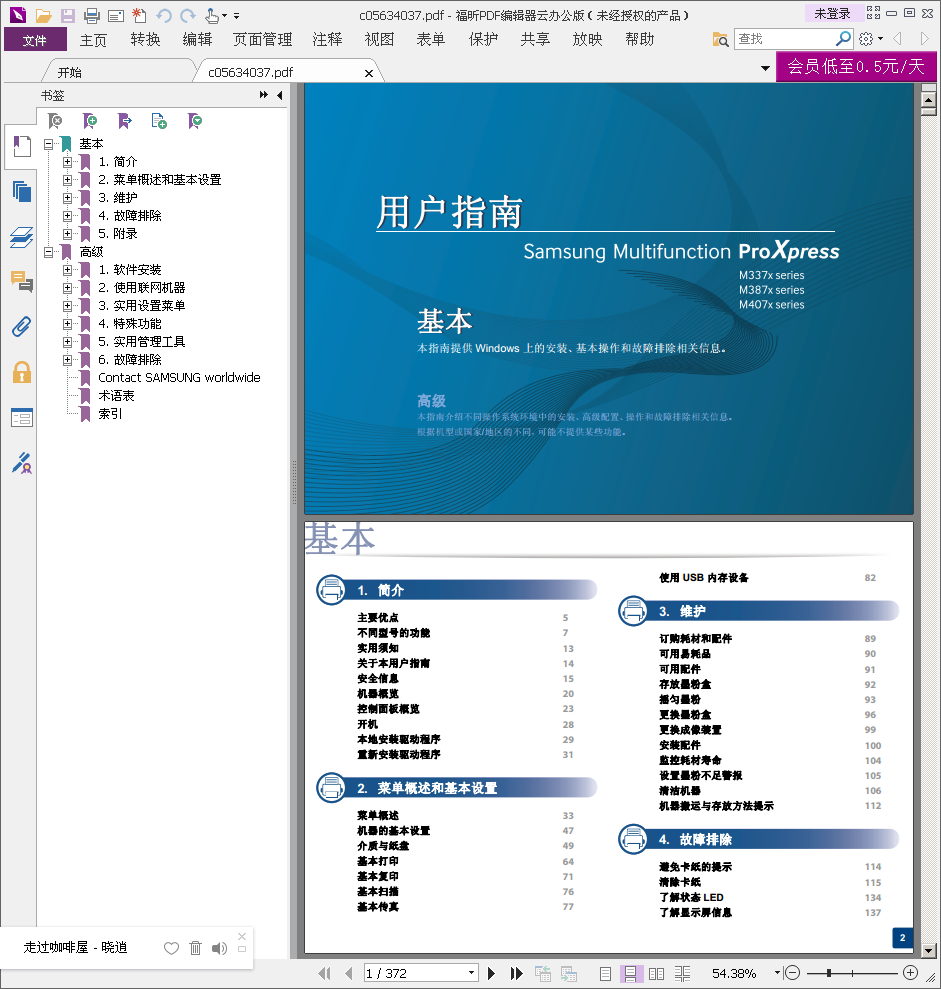Select facing two-page view mode
Image resolution: width=941 pixels, height=989 pixels.
point(657,974)
